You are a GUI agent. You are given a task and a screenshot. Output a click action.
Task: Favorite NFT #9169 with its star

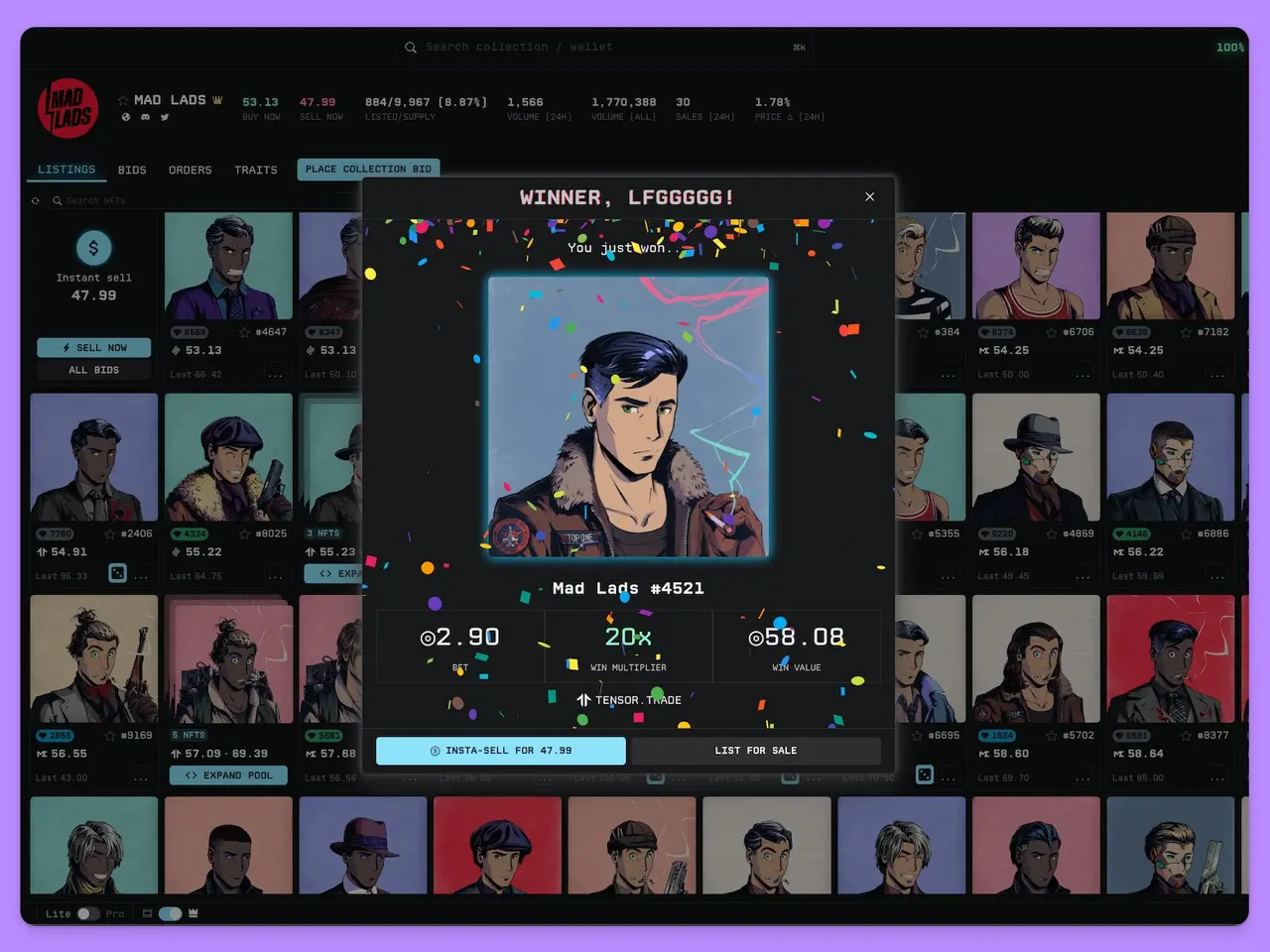pyautogui.click(x=110, y=736)
